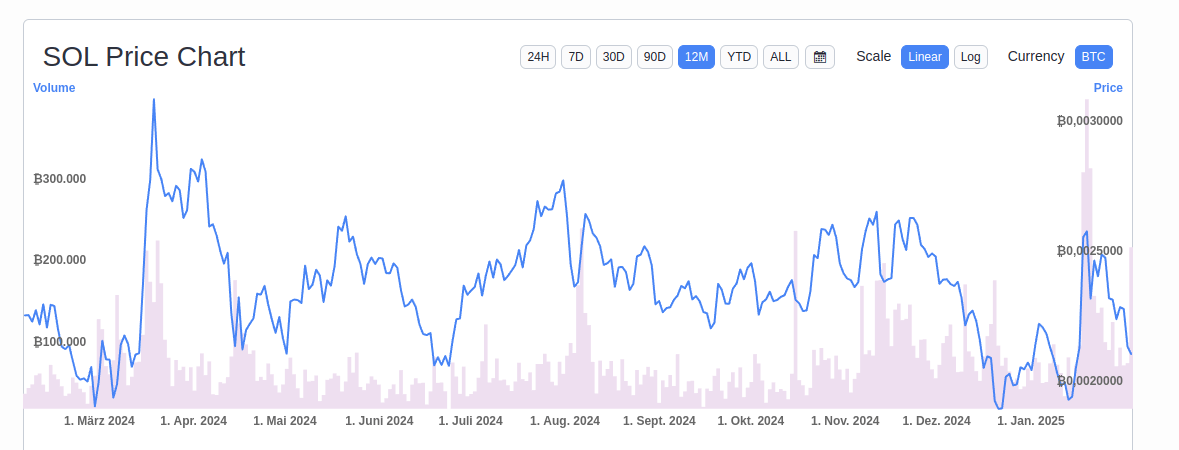Click the BTC currency button
1179x450 pixels.
[1094, 56]
